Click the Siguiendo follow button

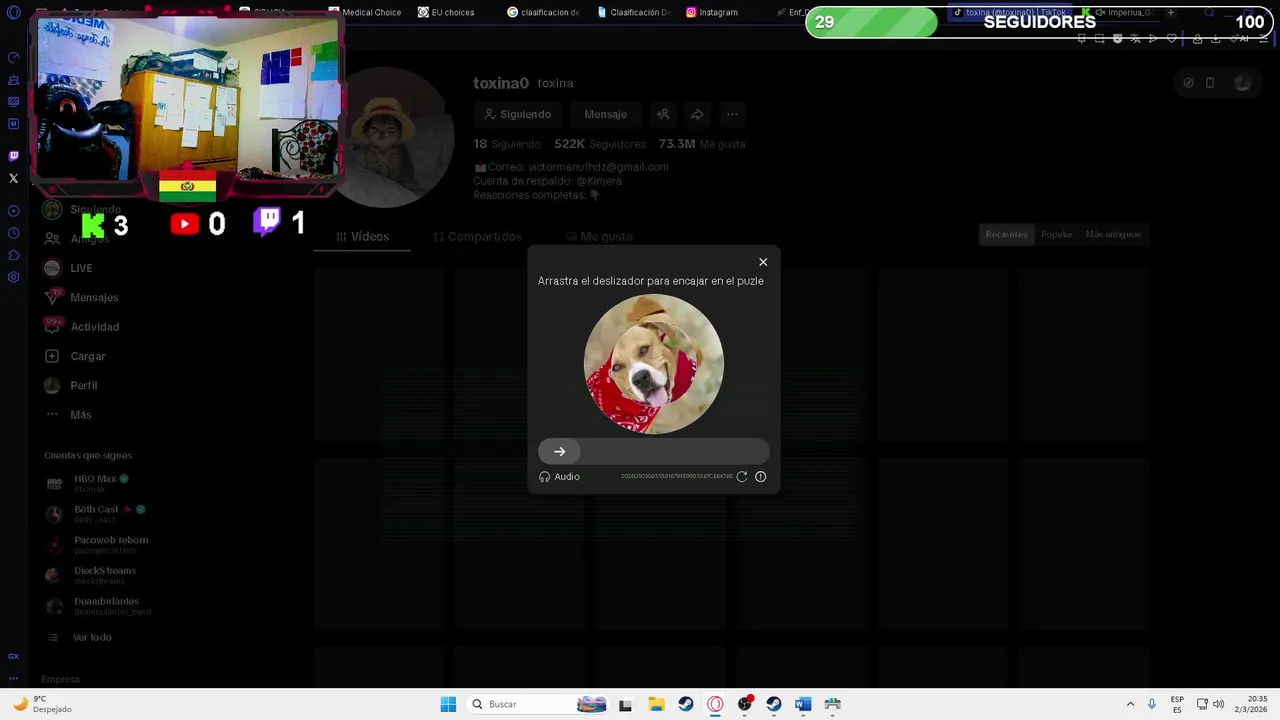click(517, 114)
